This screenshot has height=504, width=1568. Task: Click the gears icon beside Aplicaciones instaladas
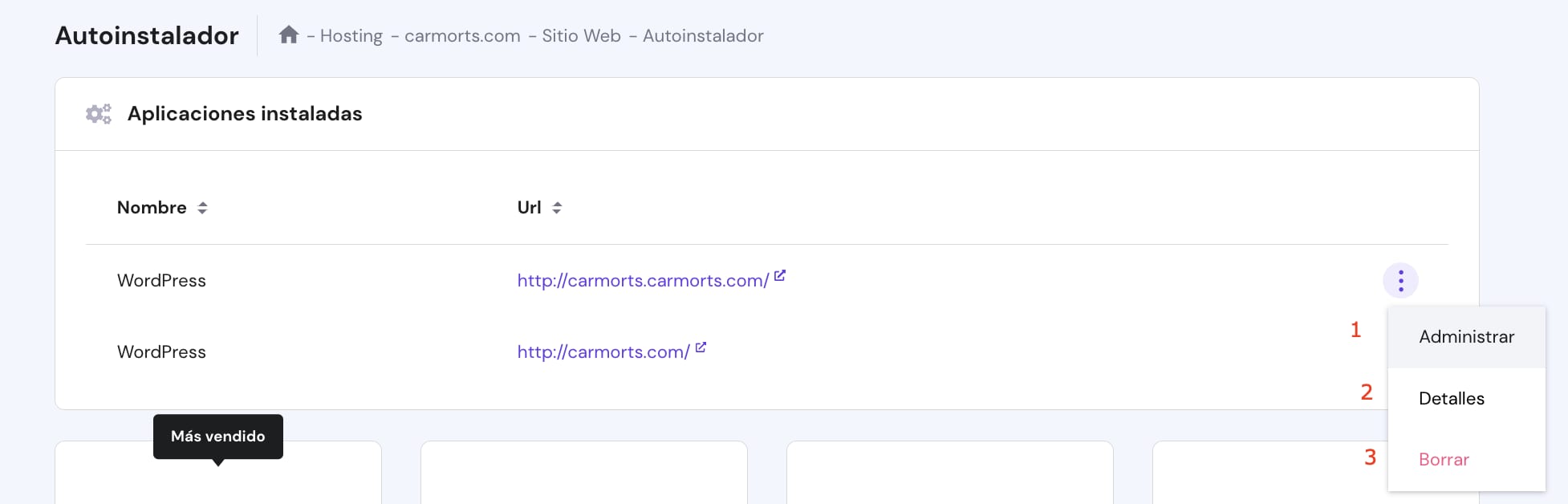point(99,114)
